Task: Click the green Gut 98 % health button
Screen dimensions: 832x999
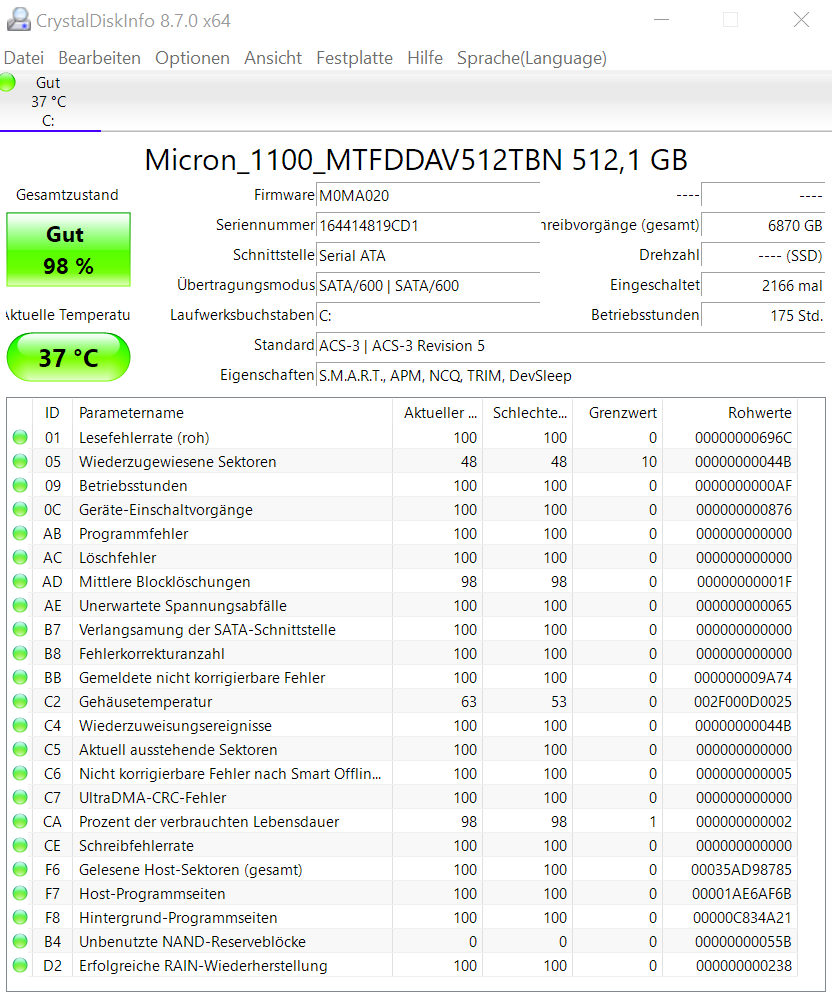Action: [x=68, y=250]
